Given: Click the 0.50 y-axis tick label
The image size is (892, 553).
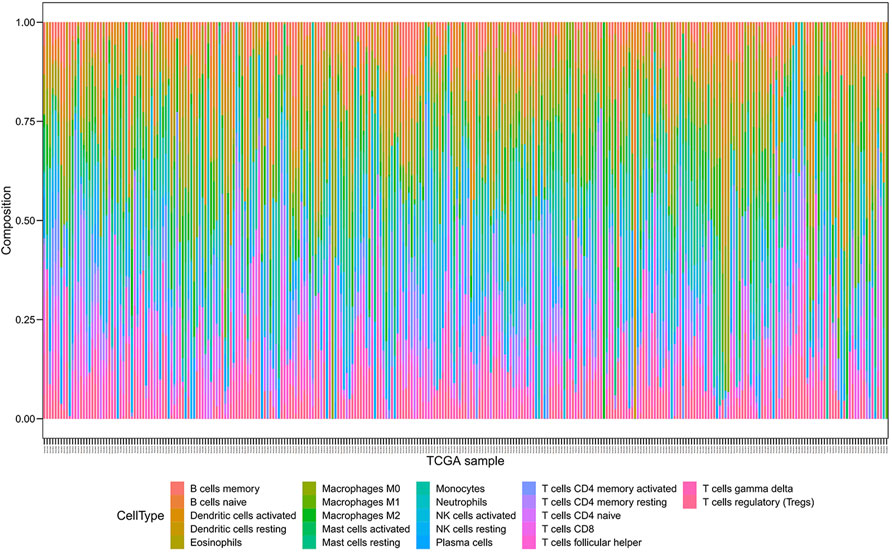Looking at the screenshot, I should (27, 221).
